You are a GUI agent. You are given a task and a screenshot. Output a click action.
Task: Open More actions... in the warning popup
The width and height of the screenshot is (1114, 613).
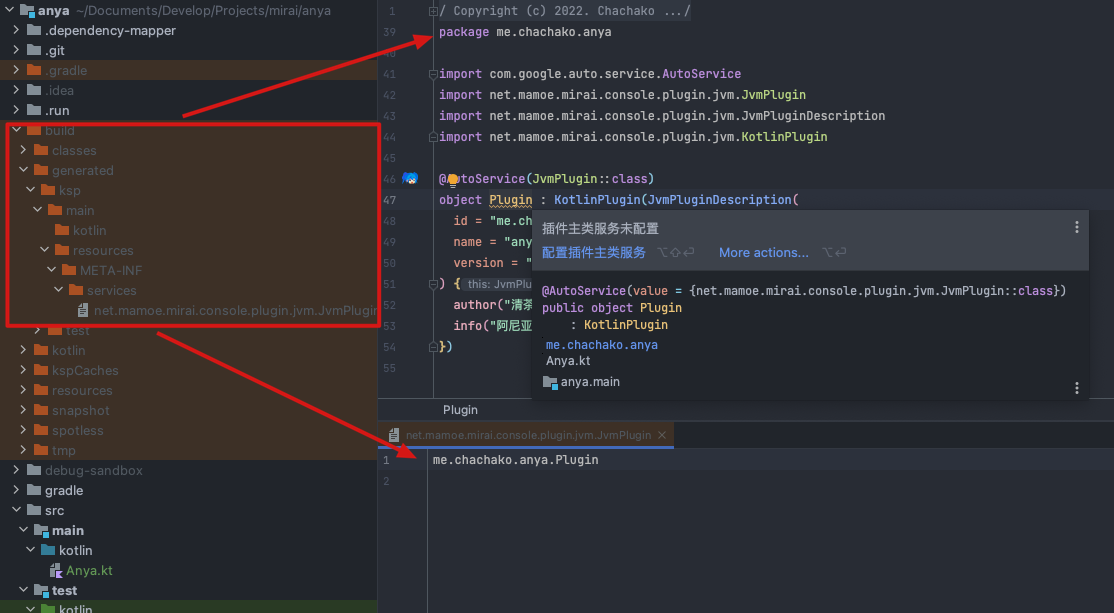pyautogui.click(x=763, y=252)
